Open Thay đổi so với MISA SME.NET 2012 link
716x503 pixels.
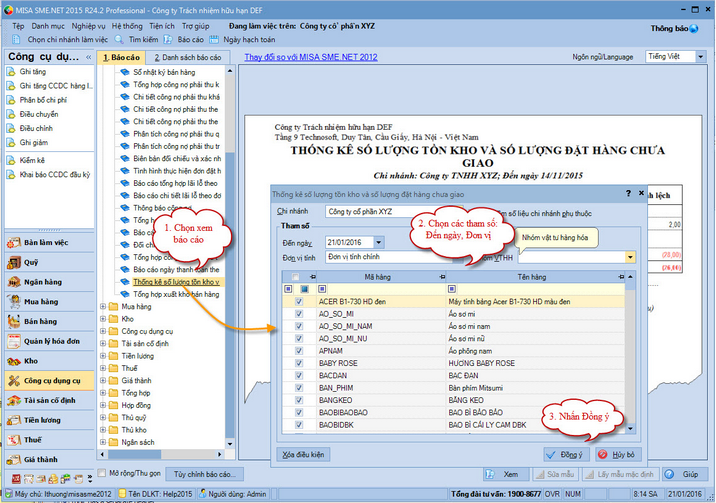coord(311,57)
